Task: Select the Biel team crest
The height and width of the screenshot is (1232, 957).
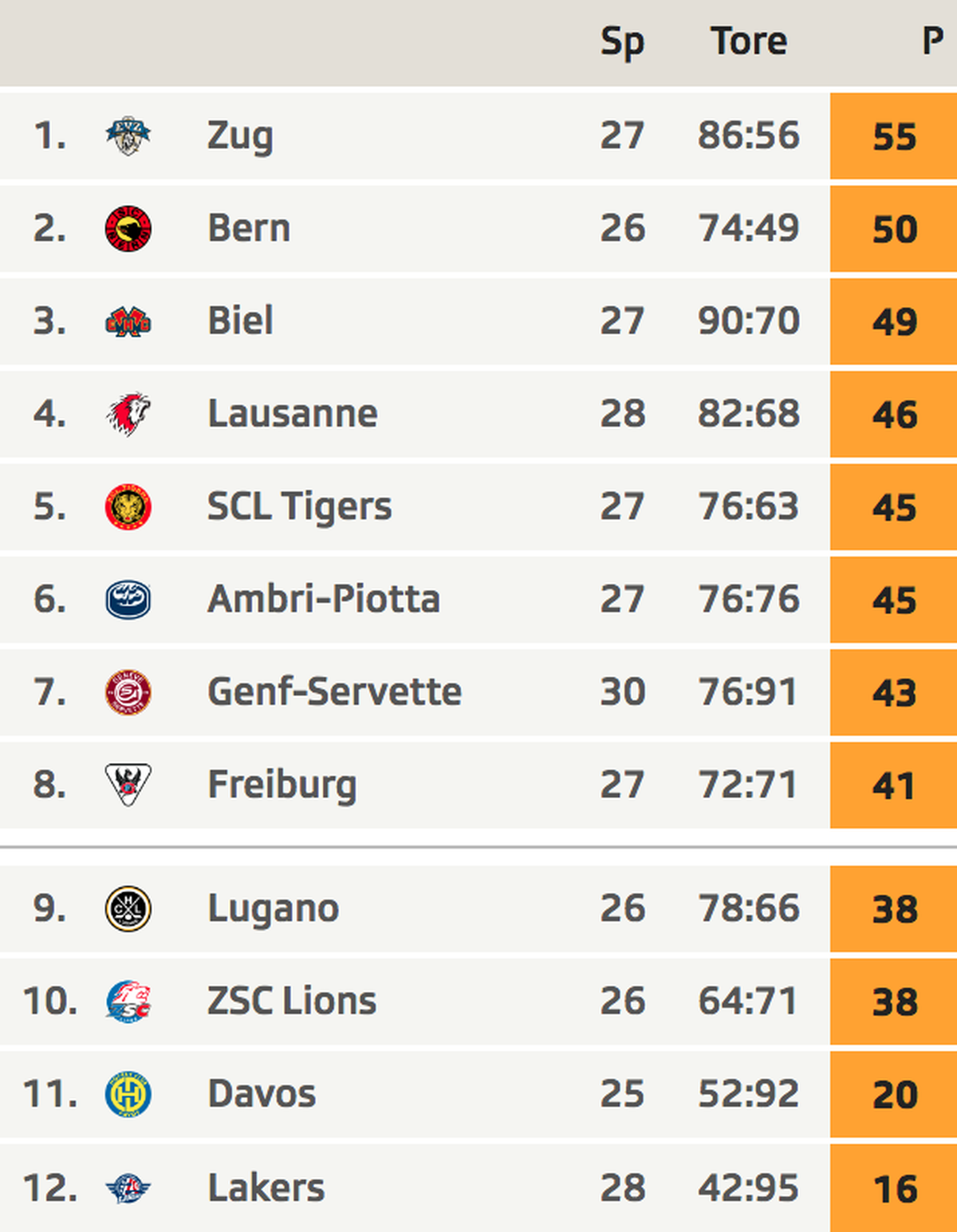Action: click(128, 322)
